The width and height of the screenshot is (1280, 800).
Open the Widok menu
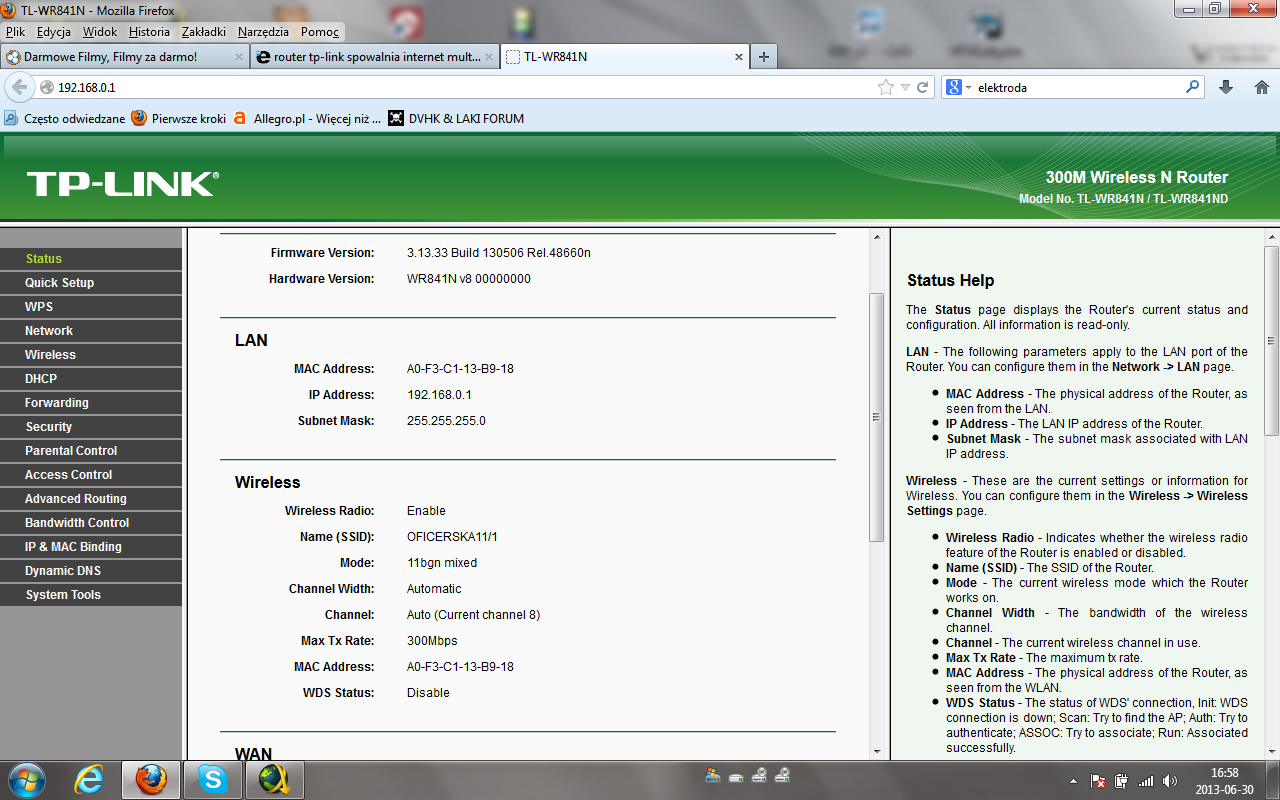click(100, 32)
